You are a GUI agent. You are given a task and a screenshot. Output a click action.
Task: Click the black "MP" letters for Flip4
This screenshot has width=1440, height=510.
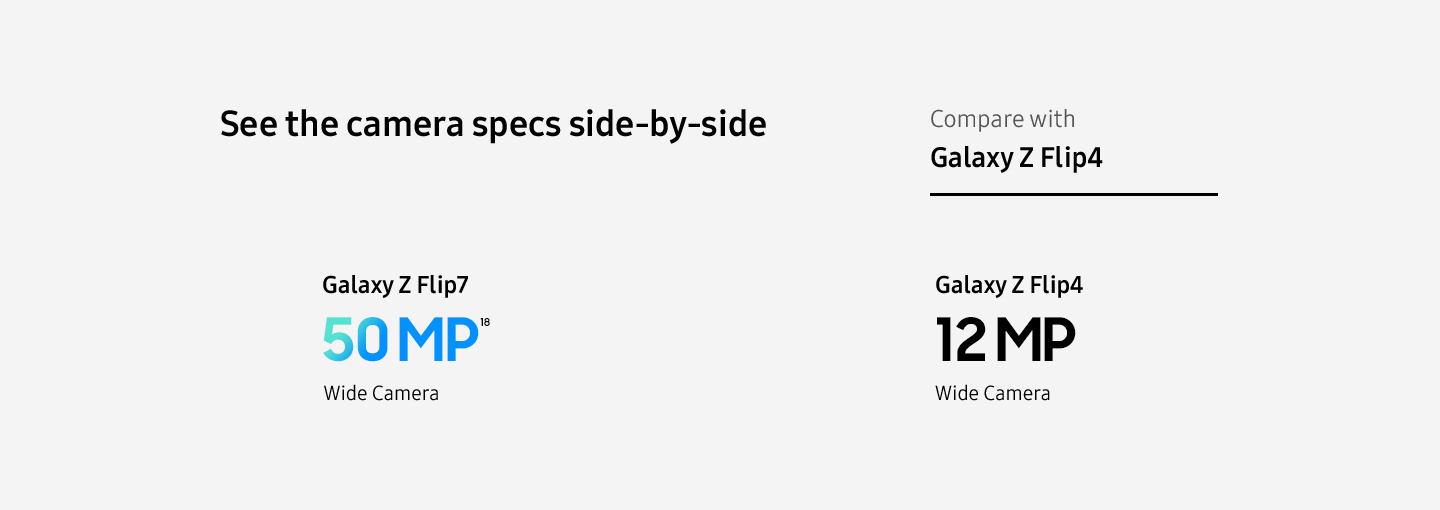[x=1035, y=340]
